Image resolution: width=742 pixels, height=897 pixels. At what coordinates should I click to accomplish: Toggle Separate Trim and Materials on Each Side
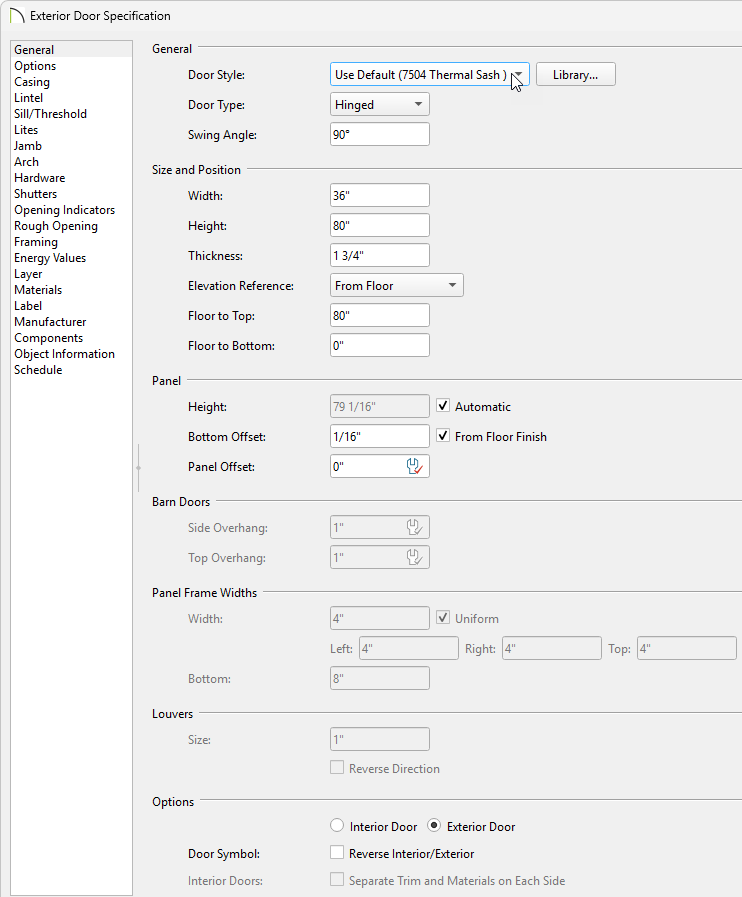(337, 879)
